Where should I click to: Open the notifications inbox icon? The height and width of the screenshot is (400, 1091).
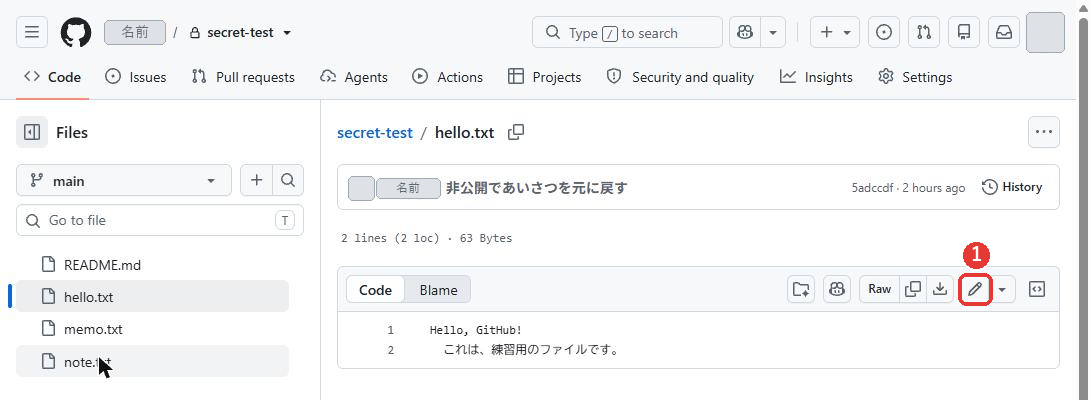point(1004,33)
